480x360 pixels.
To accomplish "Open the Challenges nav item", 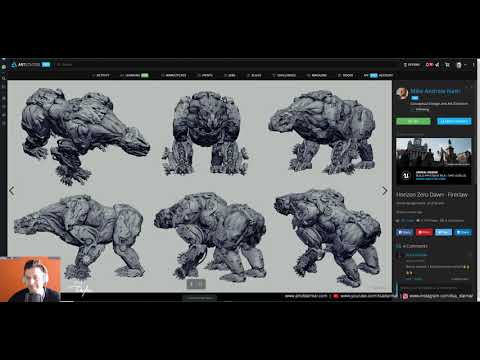I will tap(284, 75).
